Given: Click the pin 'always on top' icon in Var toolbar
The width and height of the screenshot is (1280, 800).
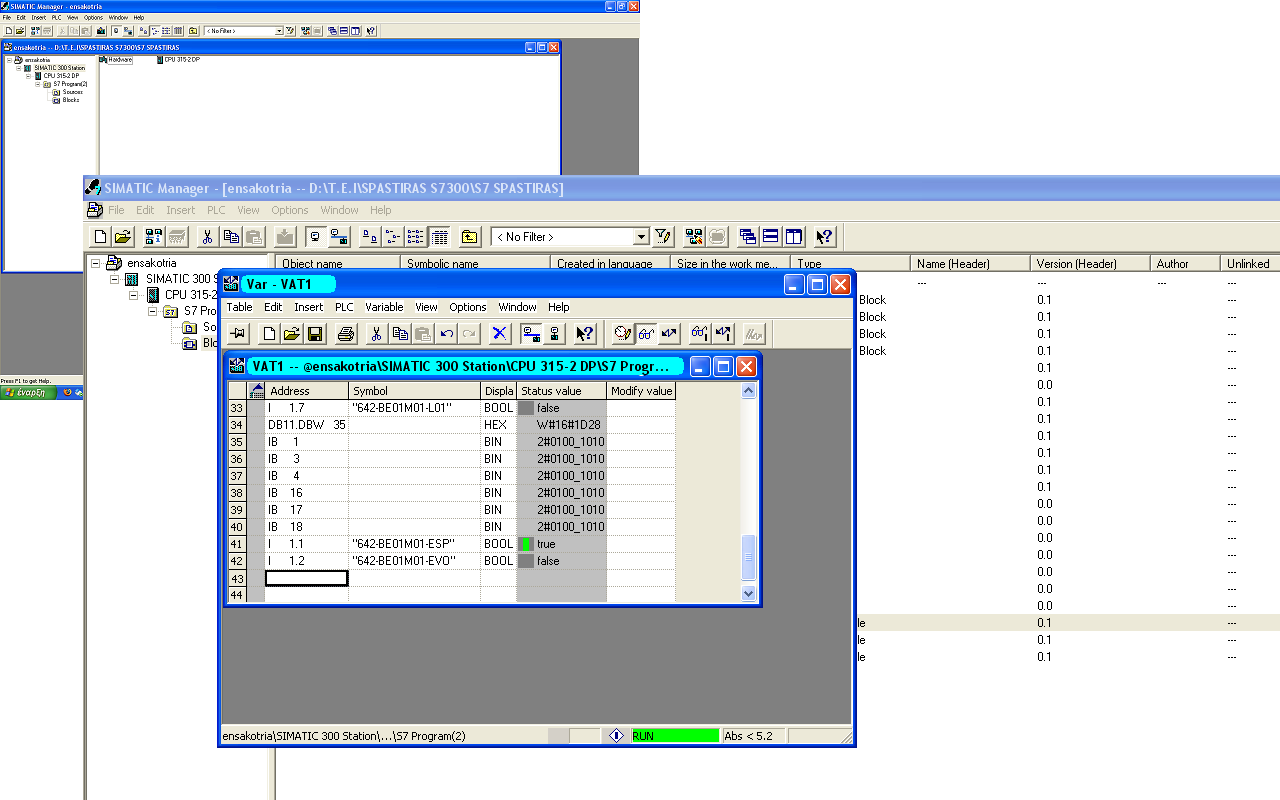Looking at the screenshot, I should point(237,333).
